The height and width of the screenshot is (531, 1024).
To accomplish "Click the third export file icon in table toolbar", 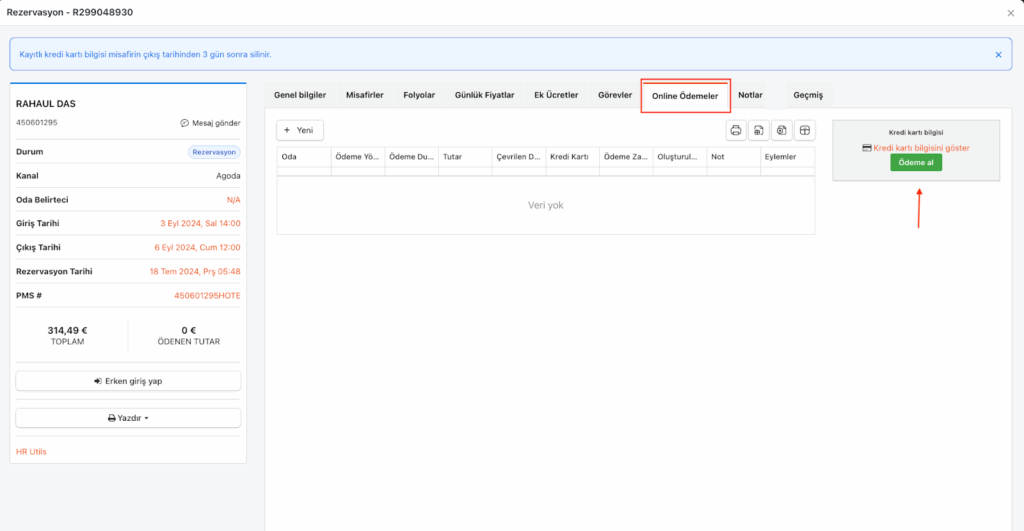I will click(782, 130).
